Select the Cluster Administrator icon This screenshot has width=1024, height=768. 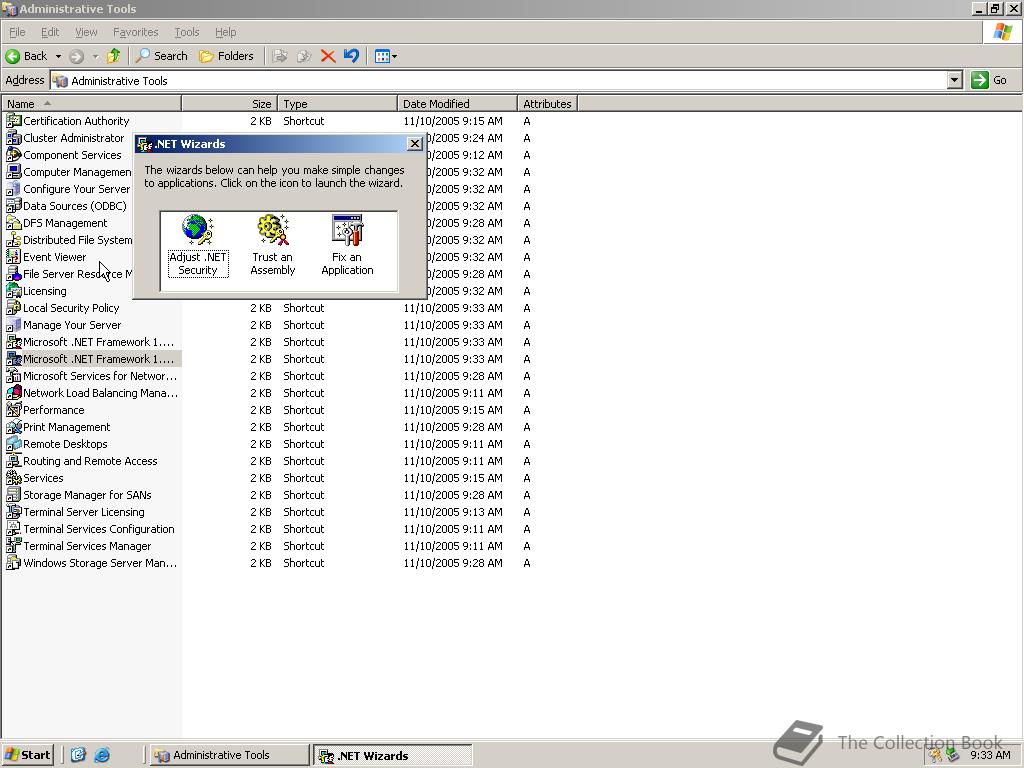pos(13,138)
